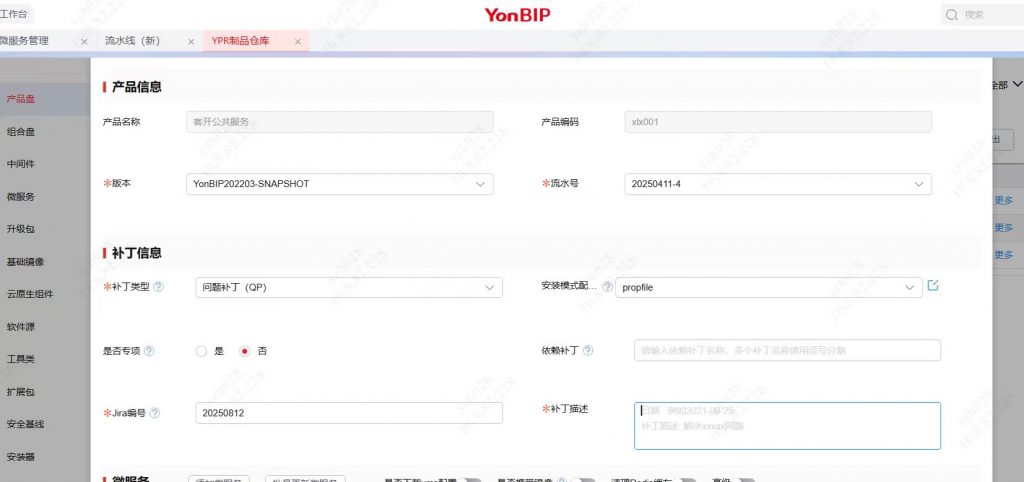Click the 工作台 button at top left
Screen dimensions: 1024x482
(x=14, y=15)
